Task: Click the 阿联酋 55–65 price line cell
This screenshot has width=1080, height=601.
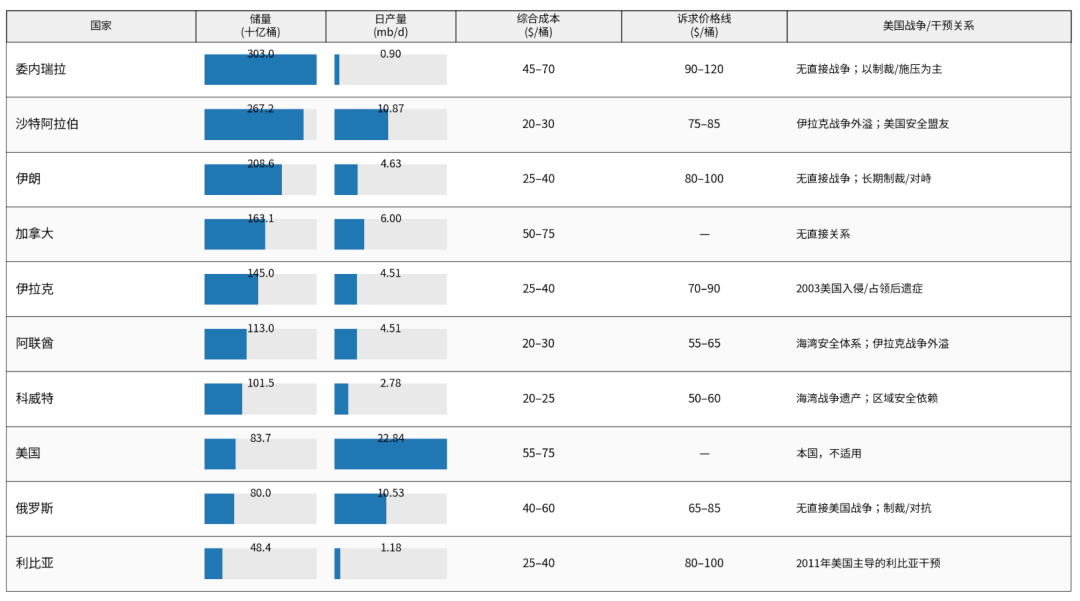Action: 704,343
